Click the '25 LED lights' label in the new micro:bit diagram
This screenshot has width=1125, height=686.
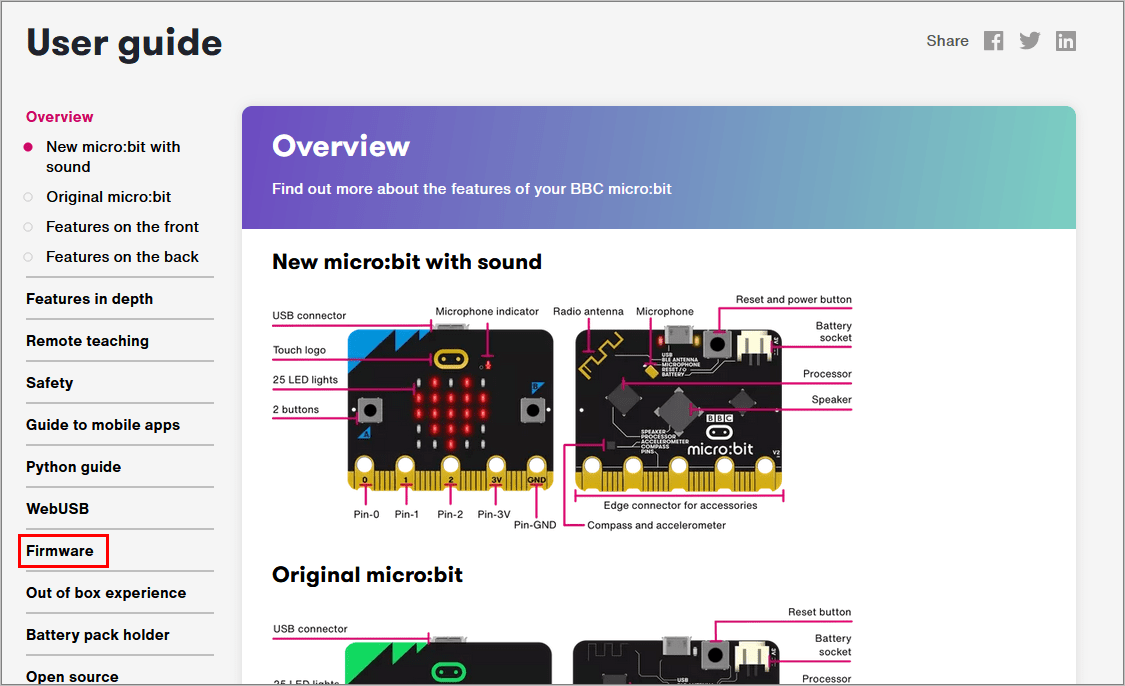point(305,380)
